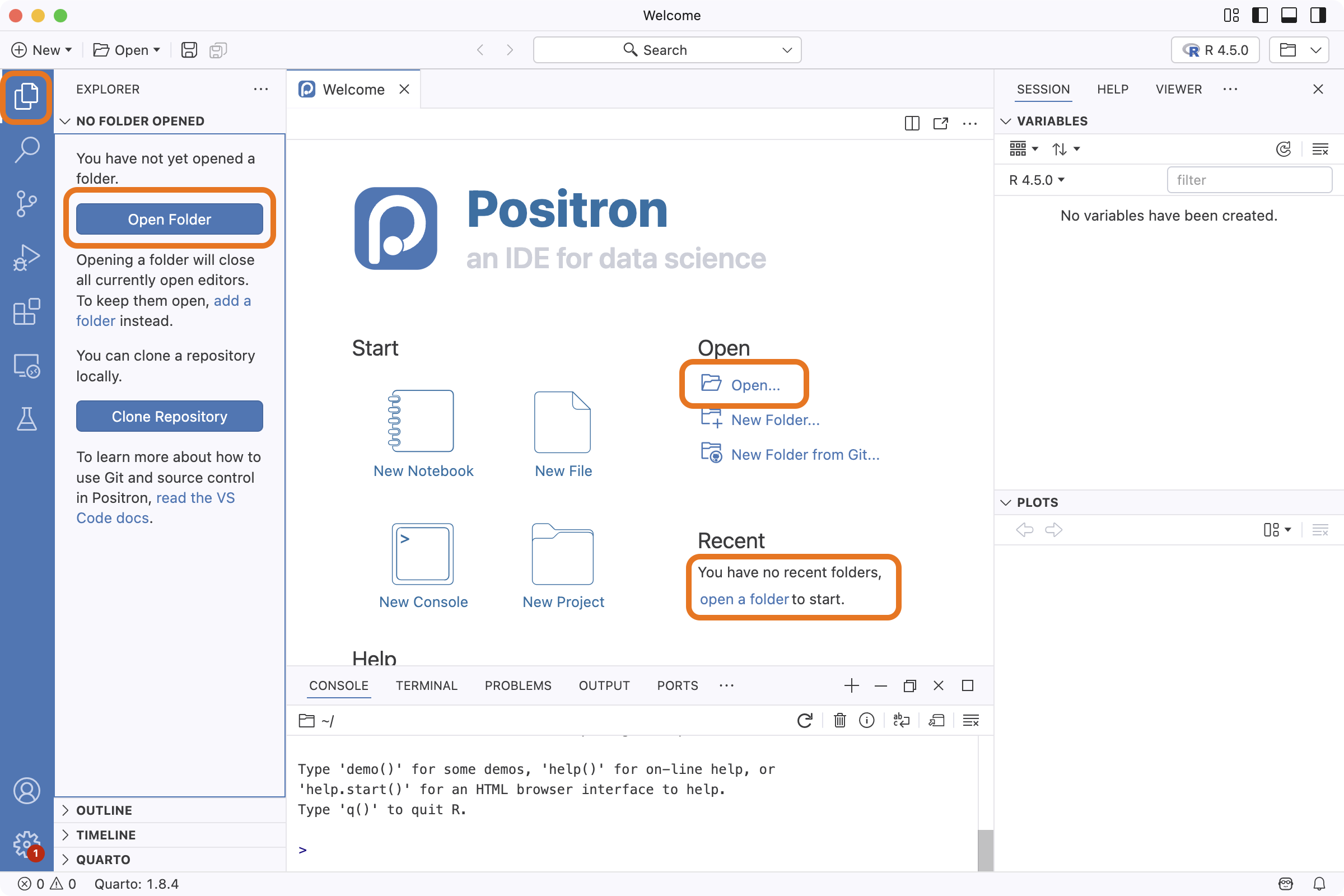Switch to the PROBLEMS tab
Screen dimensions: 1344x896
517,685
